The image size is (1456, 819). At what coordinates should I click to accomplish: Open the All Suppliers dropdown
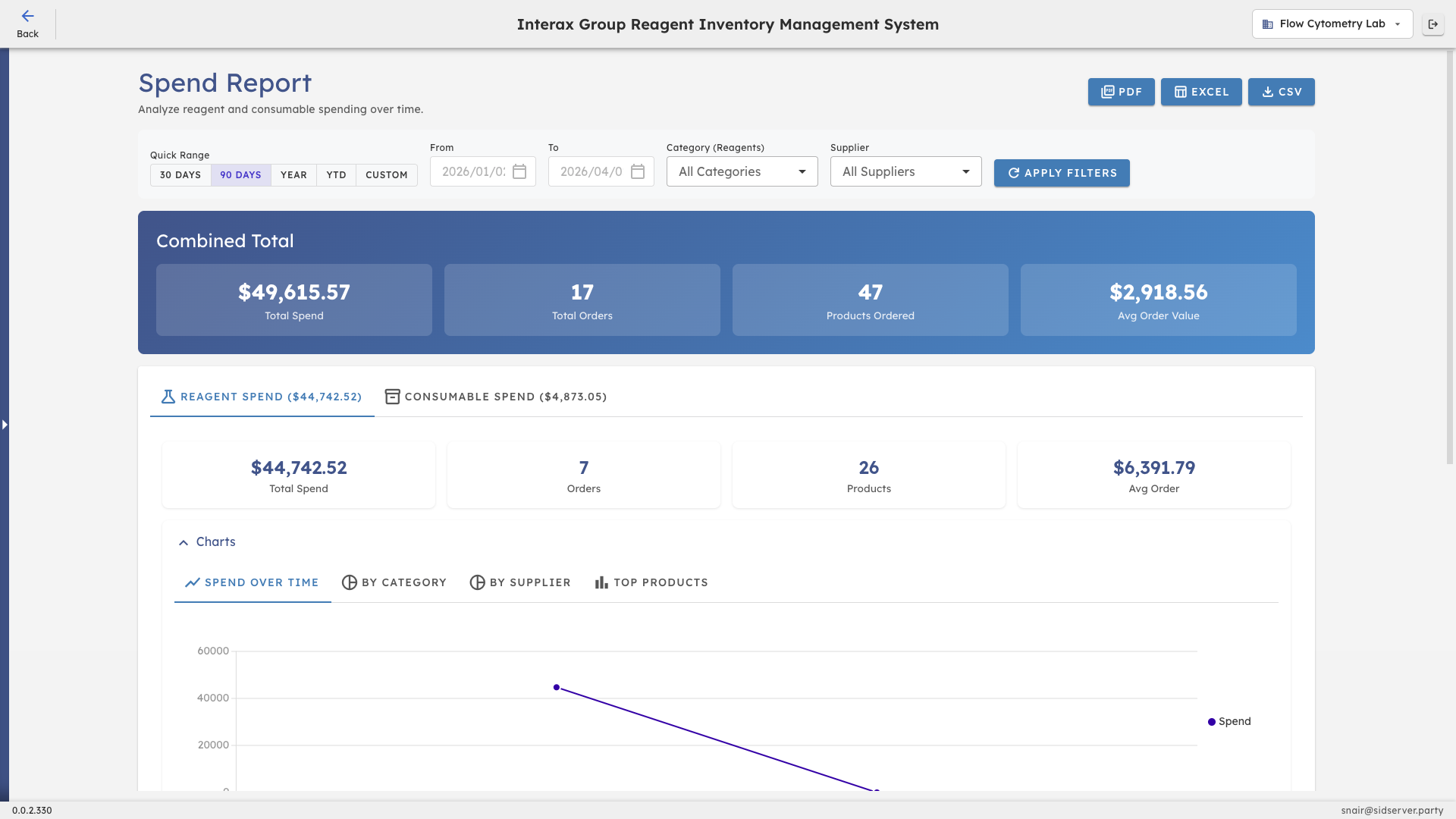905,171
